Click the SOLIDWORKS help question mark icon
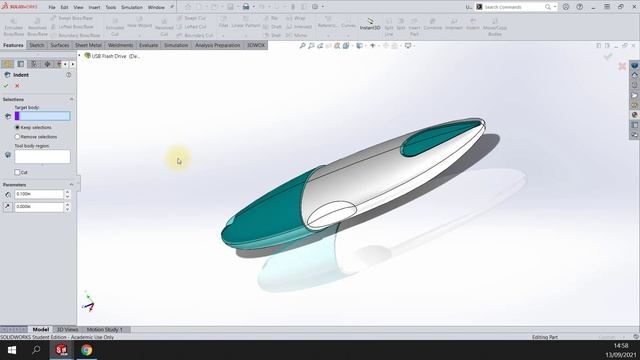The height and width of the screenshot is (360, 640). [580, 7]
